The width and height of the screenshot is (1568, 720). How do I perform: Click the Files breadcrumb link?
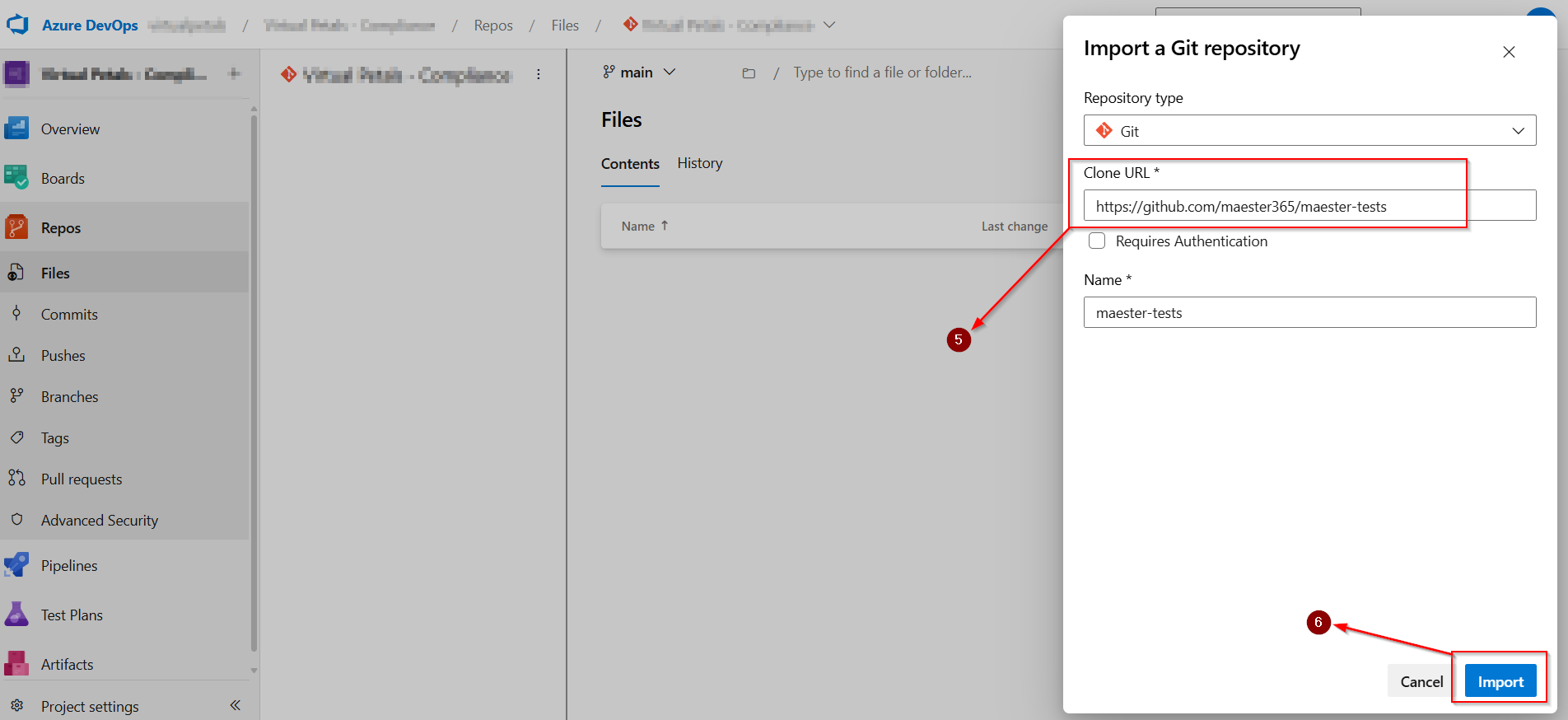point(565,26)
